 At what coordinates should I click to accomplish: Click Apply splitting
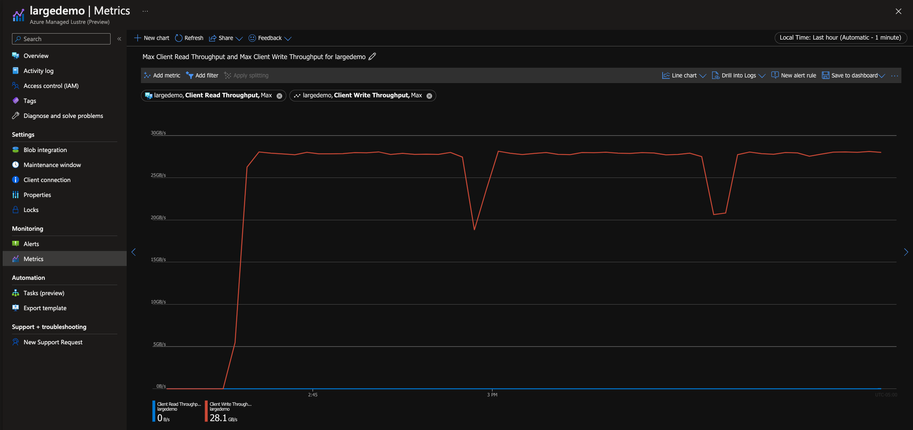[246, 76]
